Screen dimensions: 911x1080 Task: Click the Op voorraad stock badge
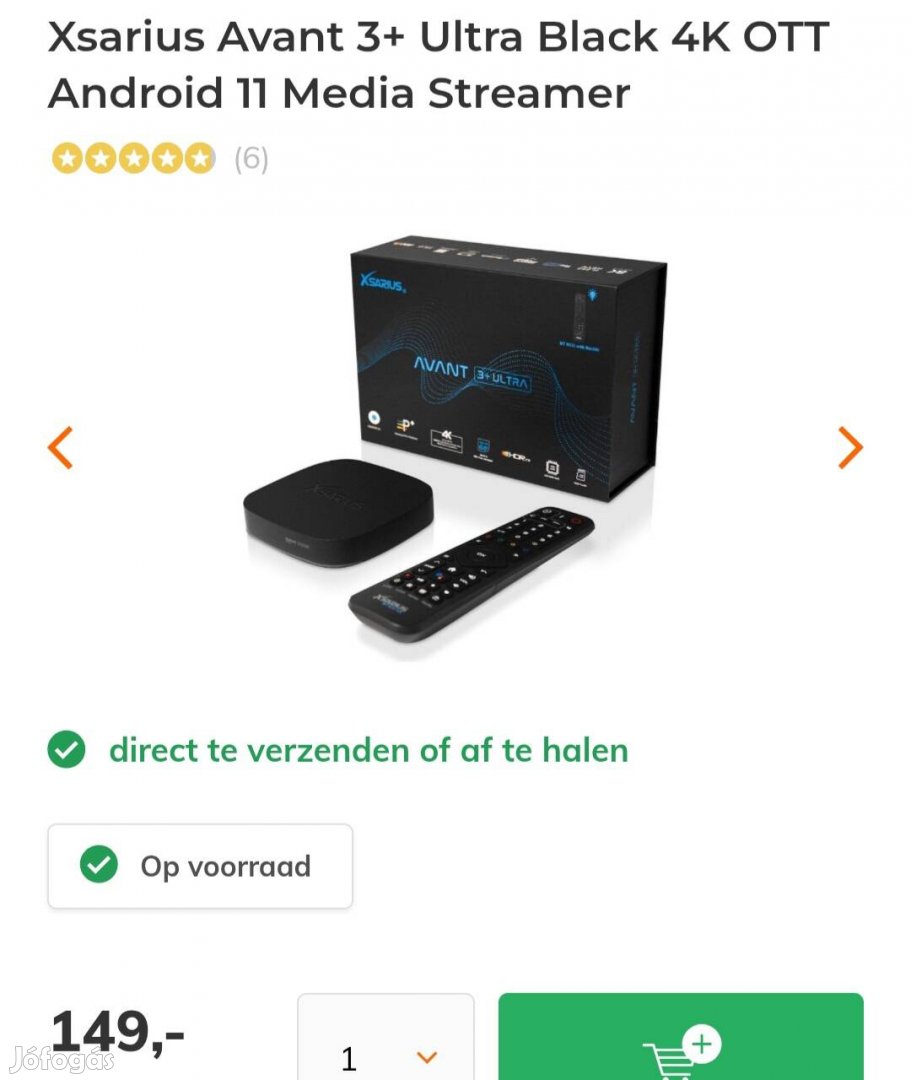click(x=200, y=866)
